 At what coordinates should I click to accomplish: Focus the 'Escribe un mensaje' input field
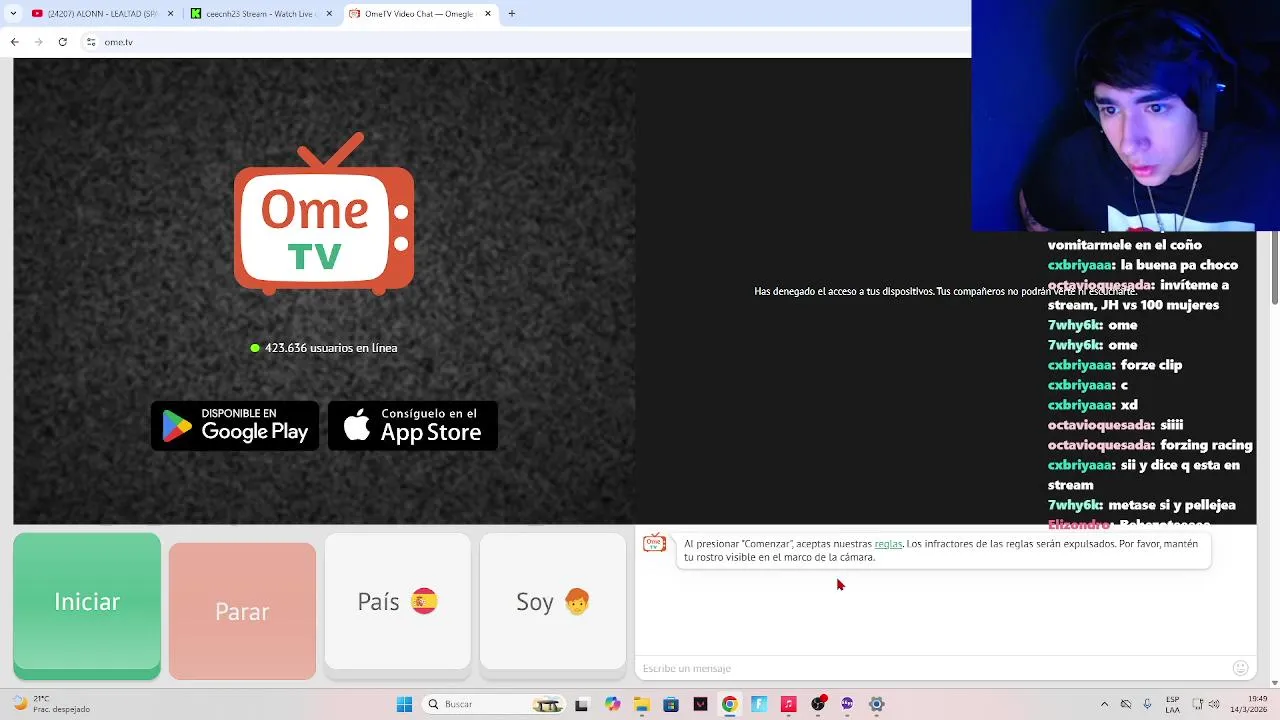click(935, 668)
